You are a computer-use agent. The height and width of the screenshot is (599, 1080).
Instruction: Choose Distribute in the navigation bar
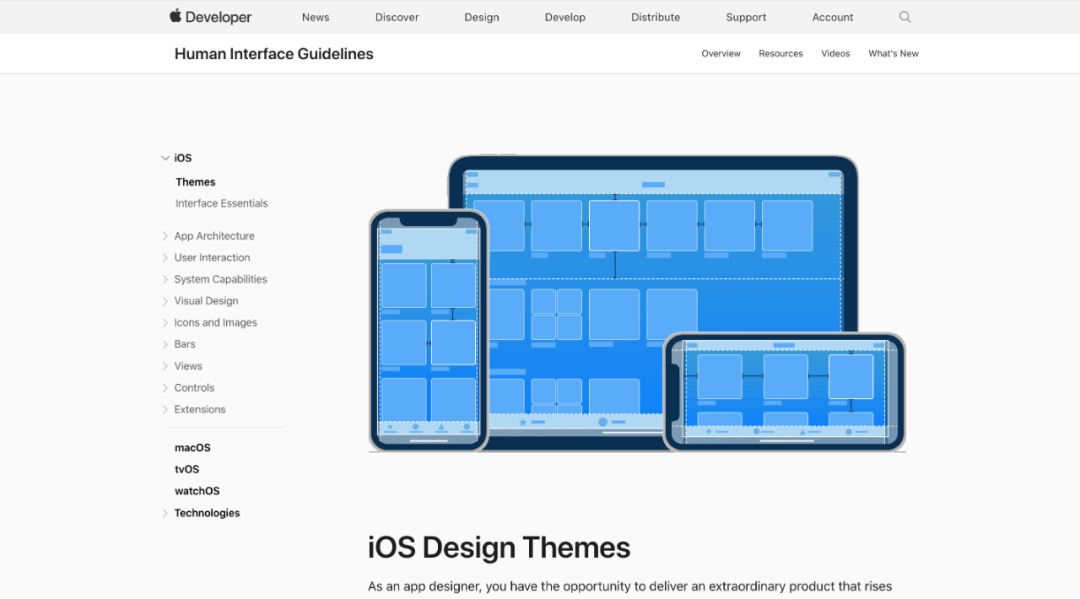coord(656,17)
